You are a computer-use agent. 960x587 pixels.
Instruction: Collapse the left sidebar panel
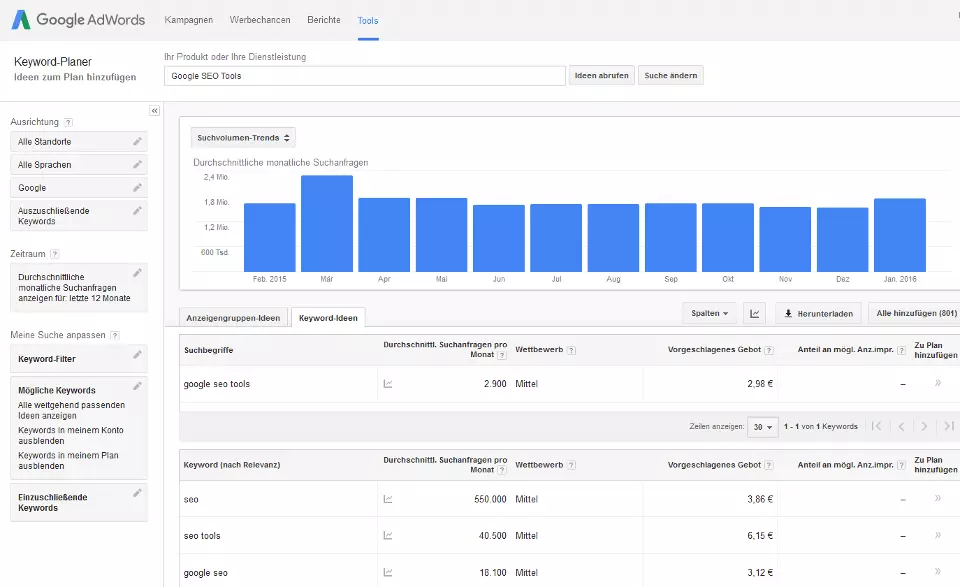(x=155, y=111)
